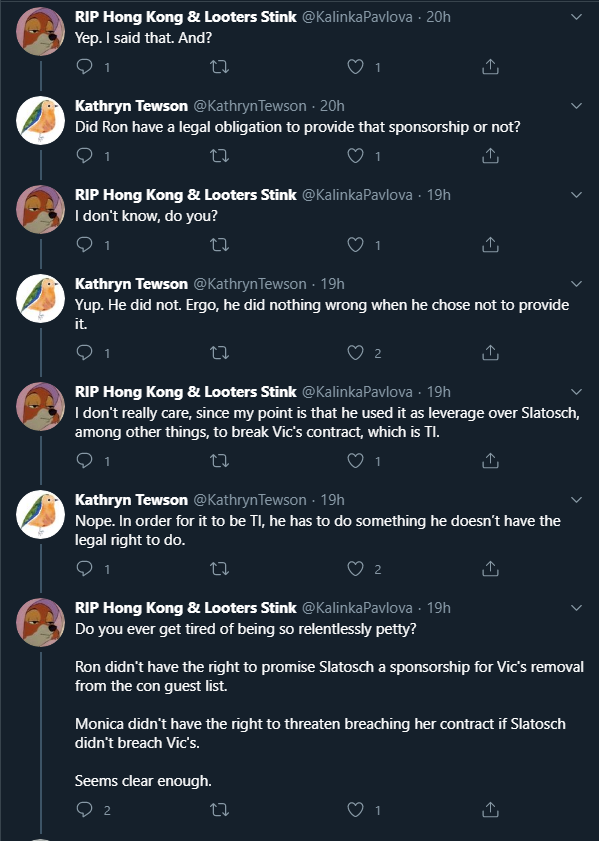This screenshot has width=599, height=841.
Task: Open the fox avatar on "I don't really care" tweet
Action: pos(41,406)
